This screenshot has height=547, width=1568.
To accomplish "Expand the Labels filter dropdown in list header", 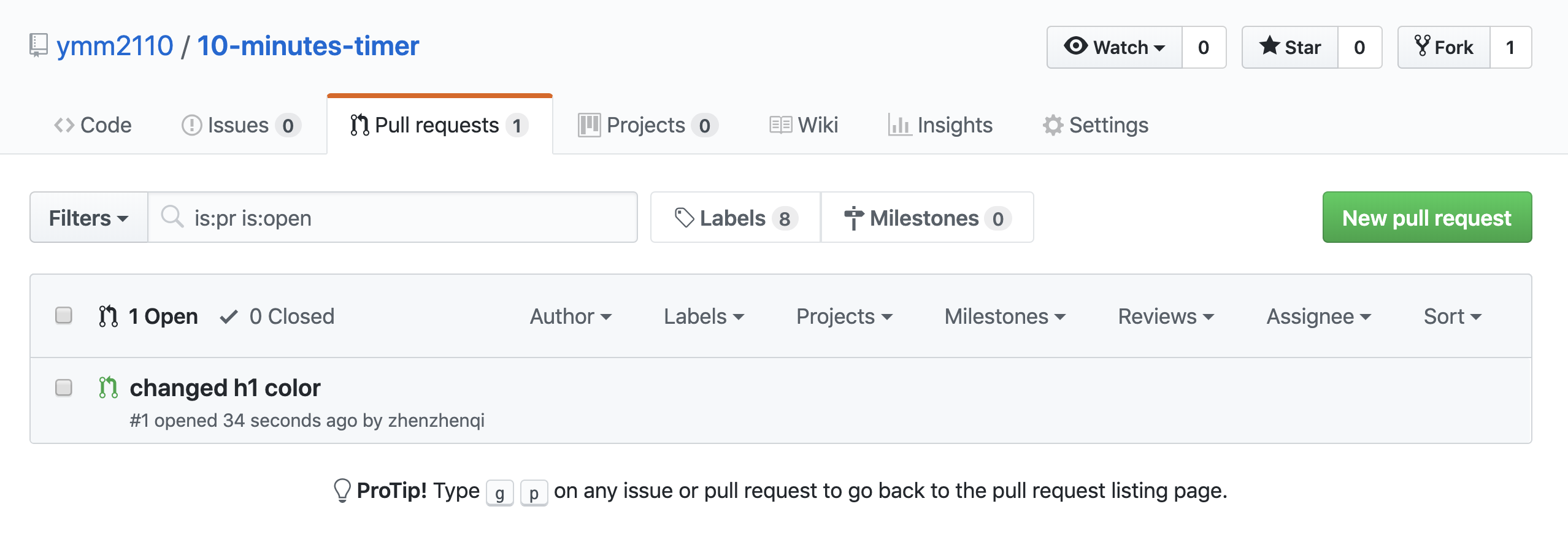I will point(704,316).
